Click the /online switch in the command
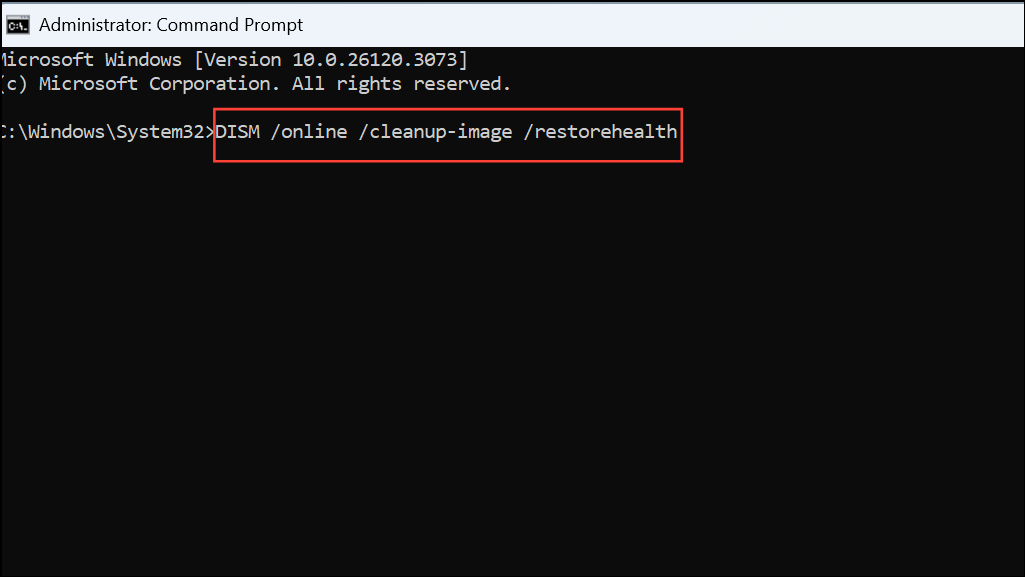Screen dimensions: 1025x577 [309, 131]
